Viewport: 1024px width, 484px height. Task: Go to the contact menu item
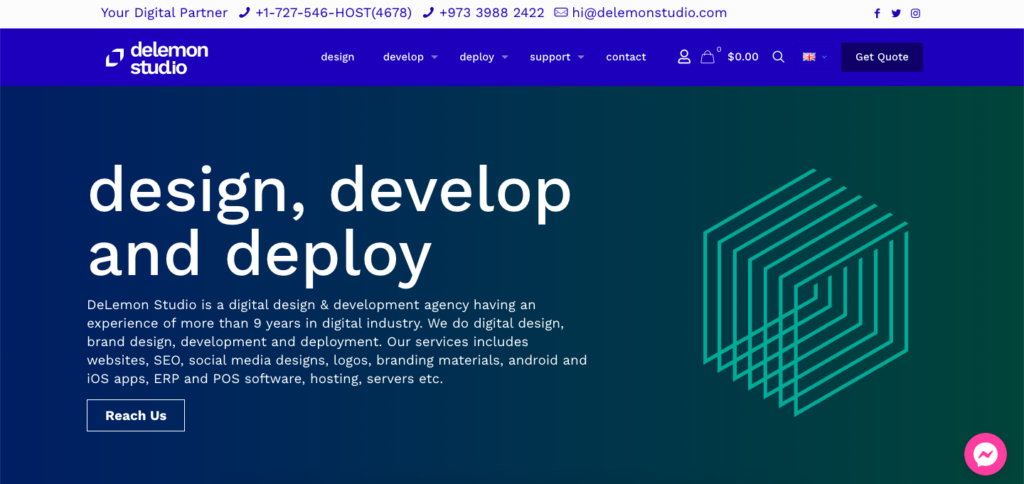(x=626, y=57)
